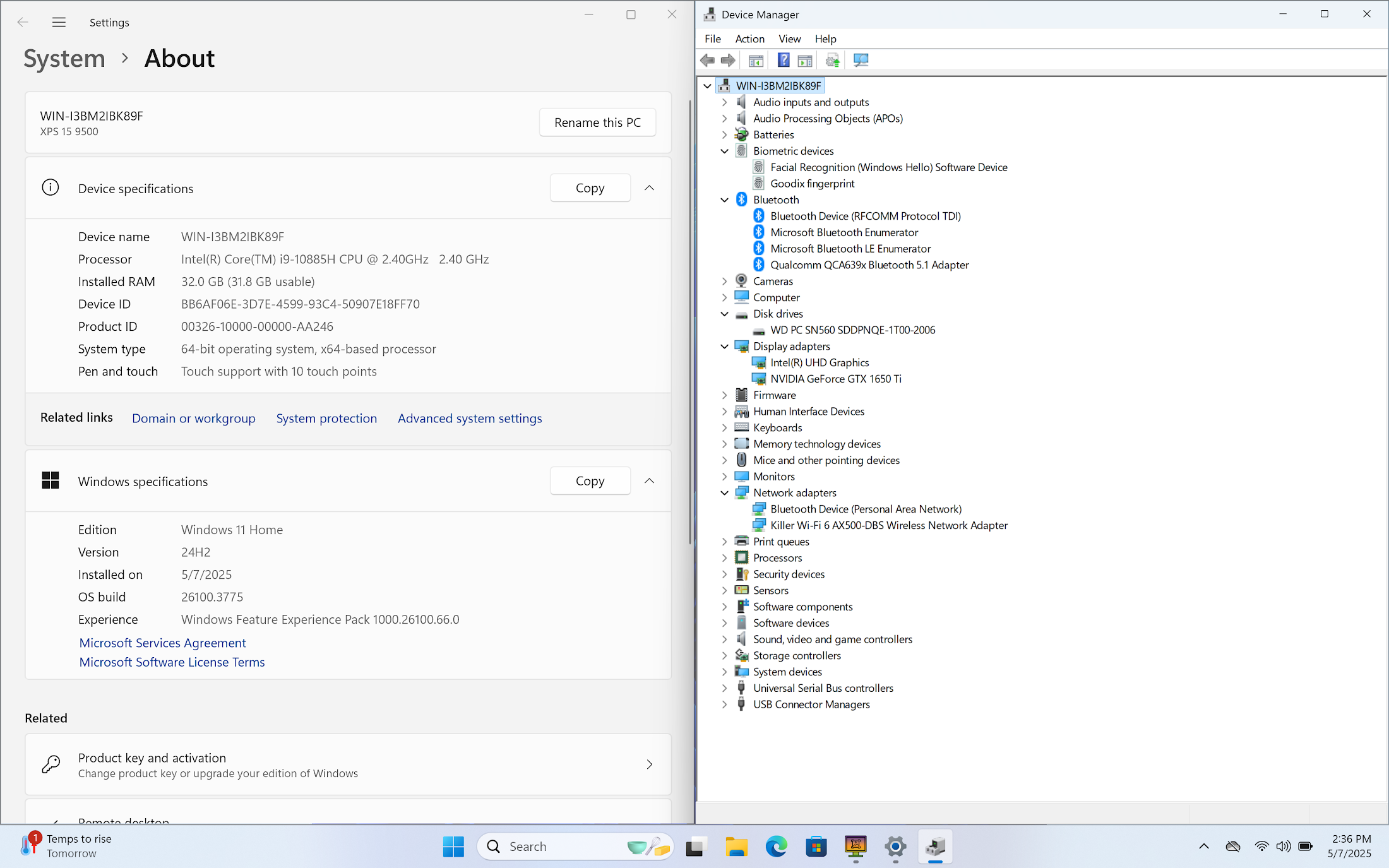The width and height of the screenshot is (1389, 868).
Task: Click the Settings gear icon in taskbar
Action: click(895, 847)
